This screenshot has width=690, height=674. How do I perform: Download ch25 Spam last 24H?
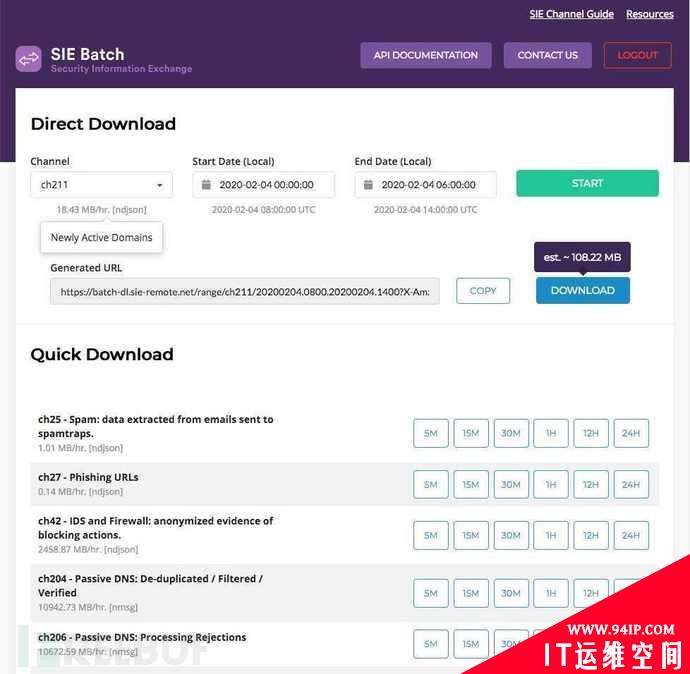pyautogui.click(x=631, y=433)
